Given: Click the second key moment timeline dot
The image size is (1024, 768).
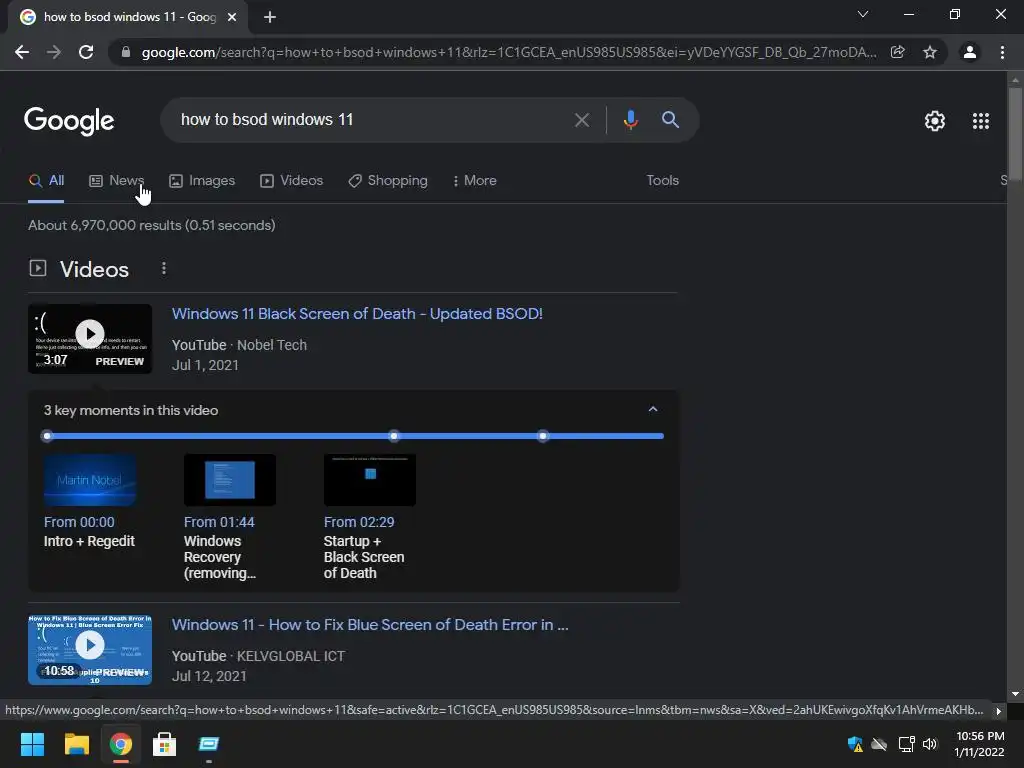Looking at the screenshot, I should (394, 436).
